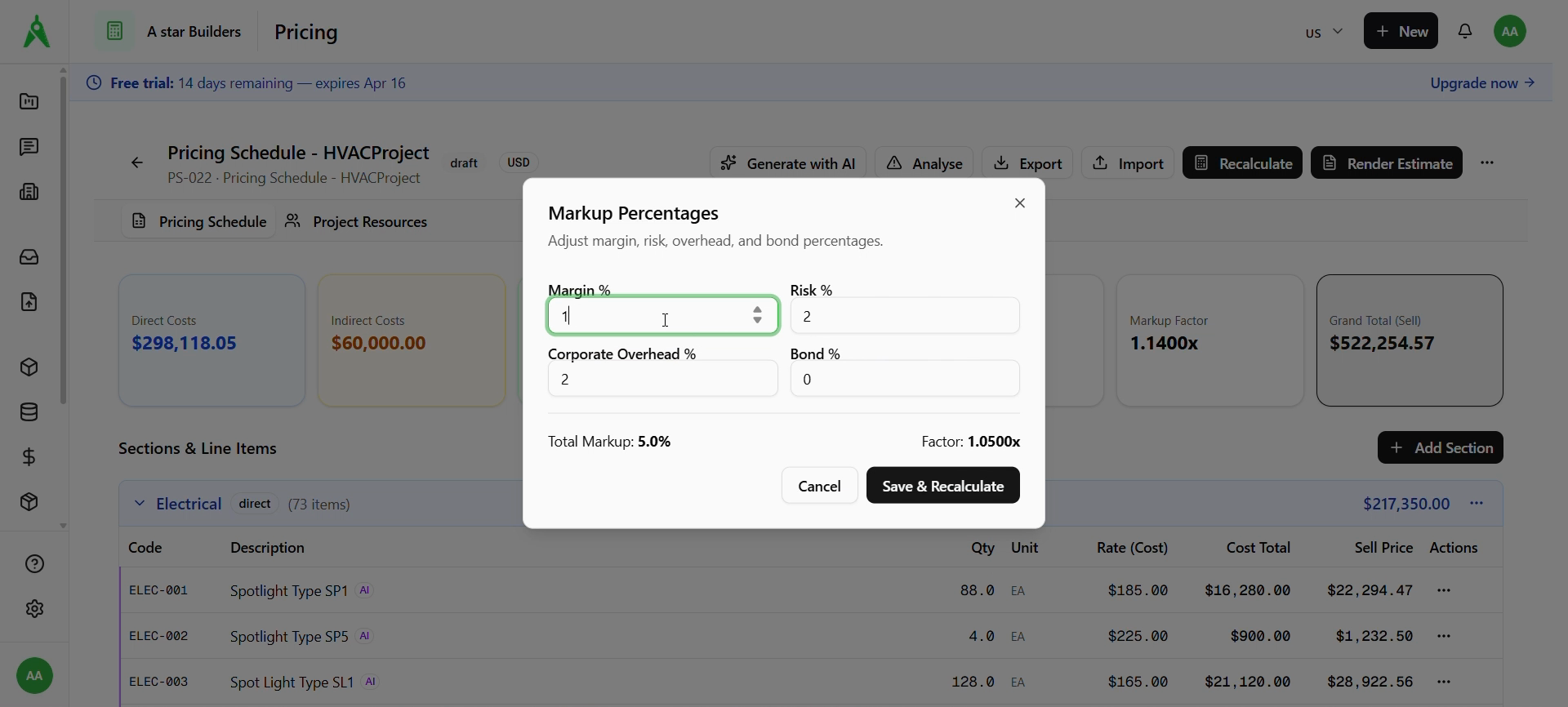Collapse the Electrical section chevron
The image size is (1568, 707).
click(x=140, y=504)
